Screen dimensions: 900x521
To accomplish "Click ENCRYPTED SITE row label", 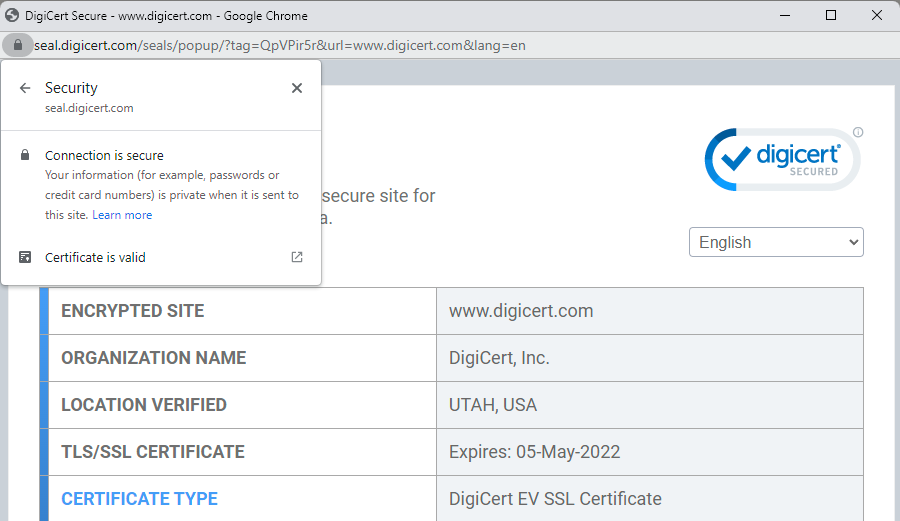I will [133, 310].
